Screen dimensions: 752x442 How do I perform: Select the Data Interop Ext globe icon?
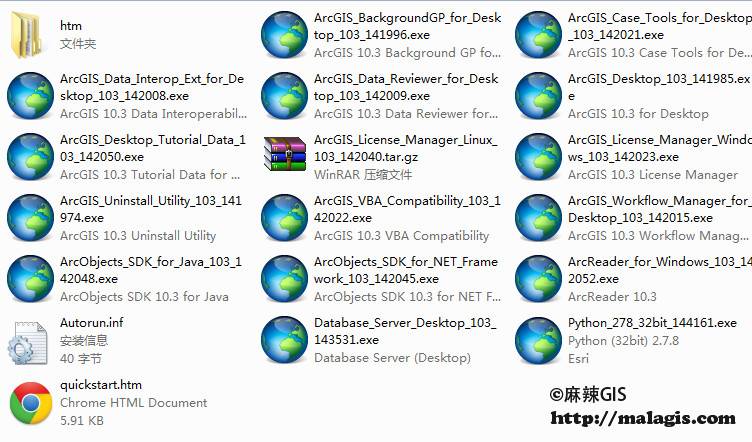point(30,96)
